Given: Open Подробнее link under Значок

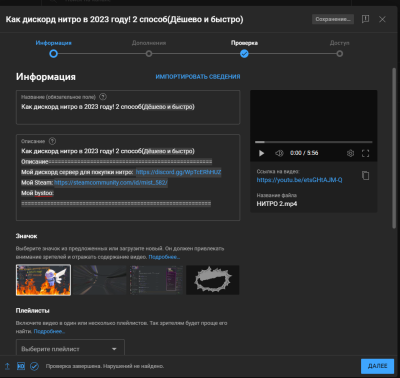Looking at the screenshot, I should [164, 257].
